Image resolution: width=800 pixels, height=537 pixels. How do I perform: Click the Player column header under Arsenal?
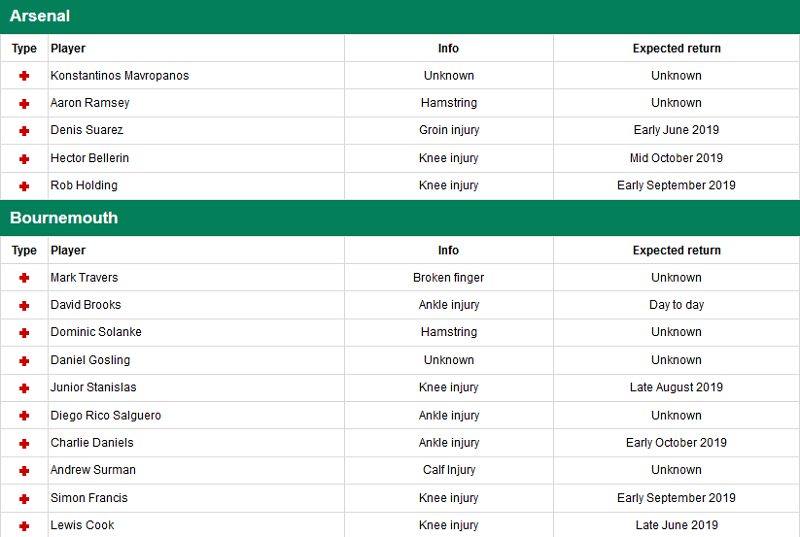[68, 48]
